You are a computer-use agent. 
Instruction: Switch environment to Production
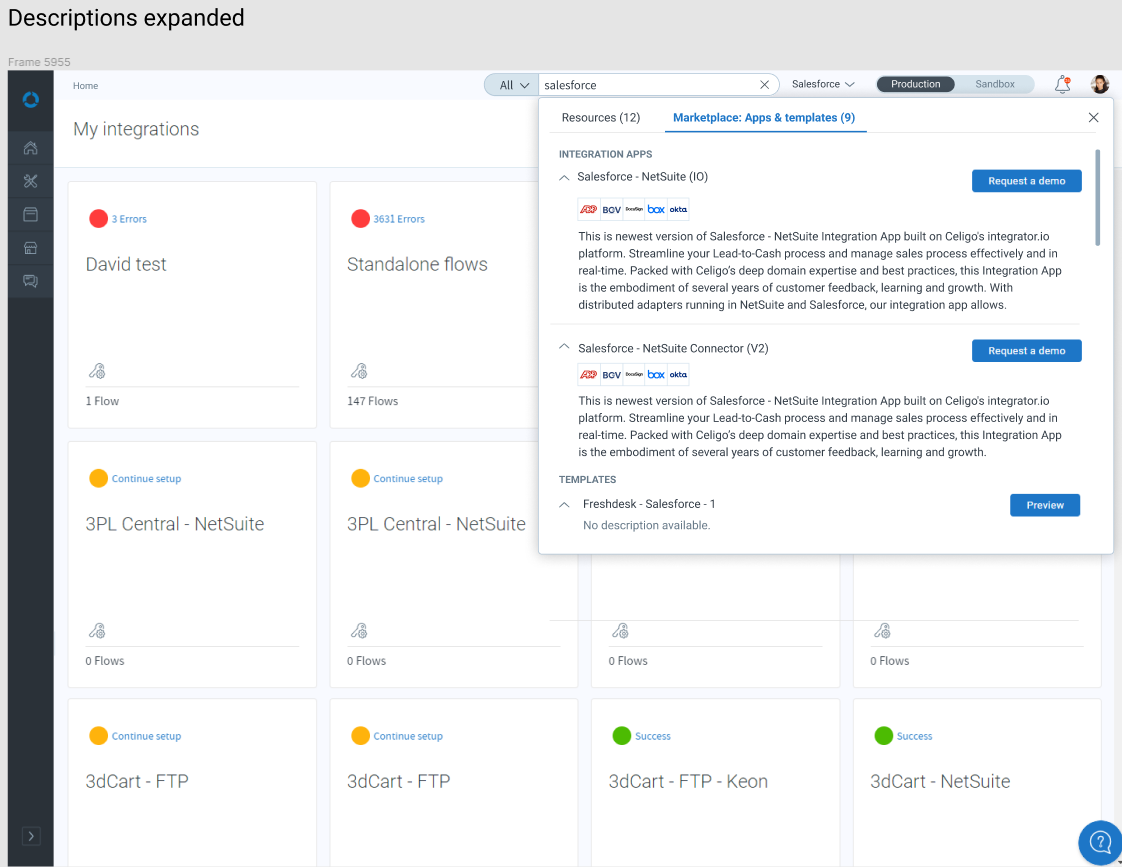(915, 85)
